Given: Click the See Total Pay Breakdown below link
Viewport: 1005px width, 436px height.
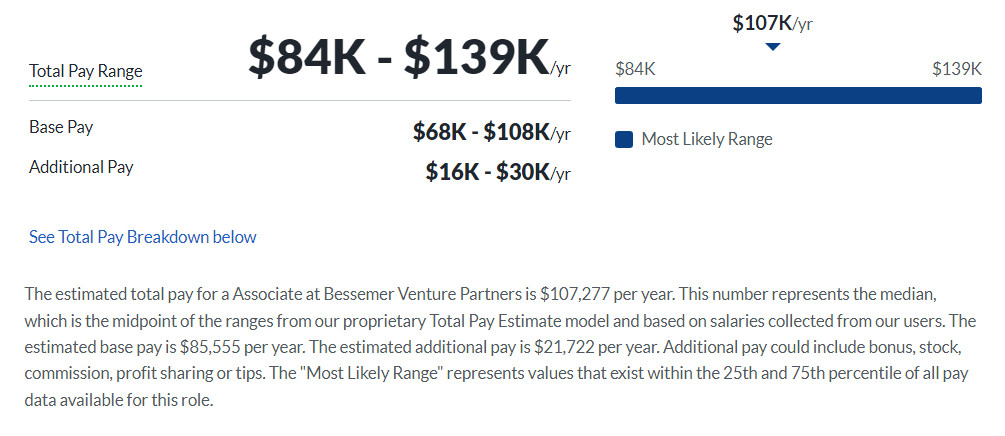Looking at the screenshot, I should pyautogui.click(x=143, y=237).
